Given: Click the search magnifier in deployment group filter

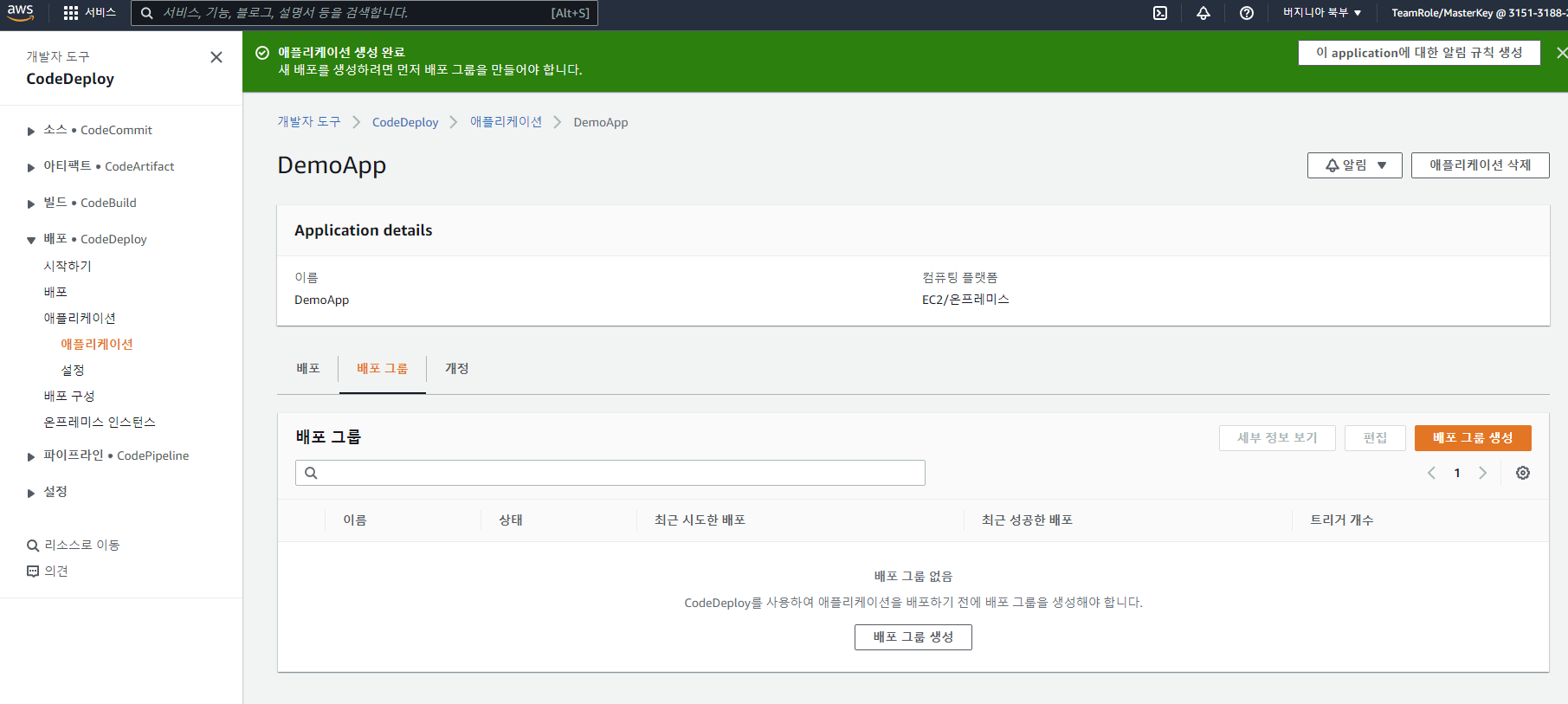Looking at the screenshot, I should pyautogui.click(x=311, y=473).
